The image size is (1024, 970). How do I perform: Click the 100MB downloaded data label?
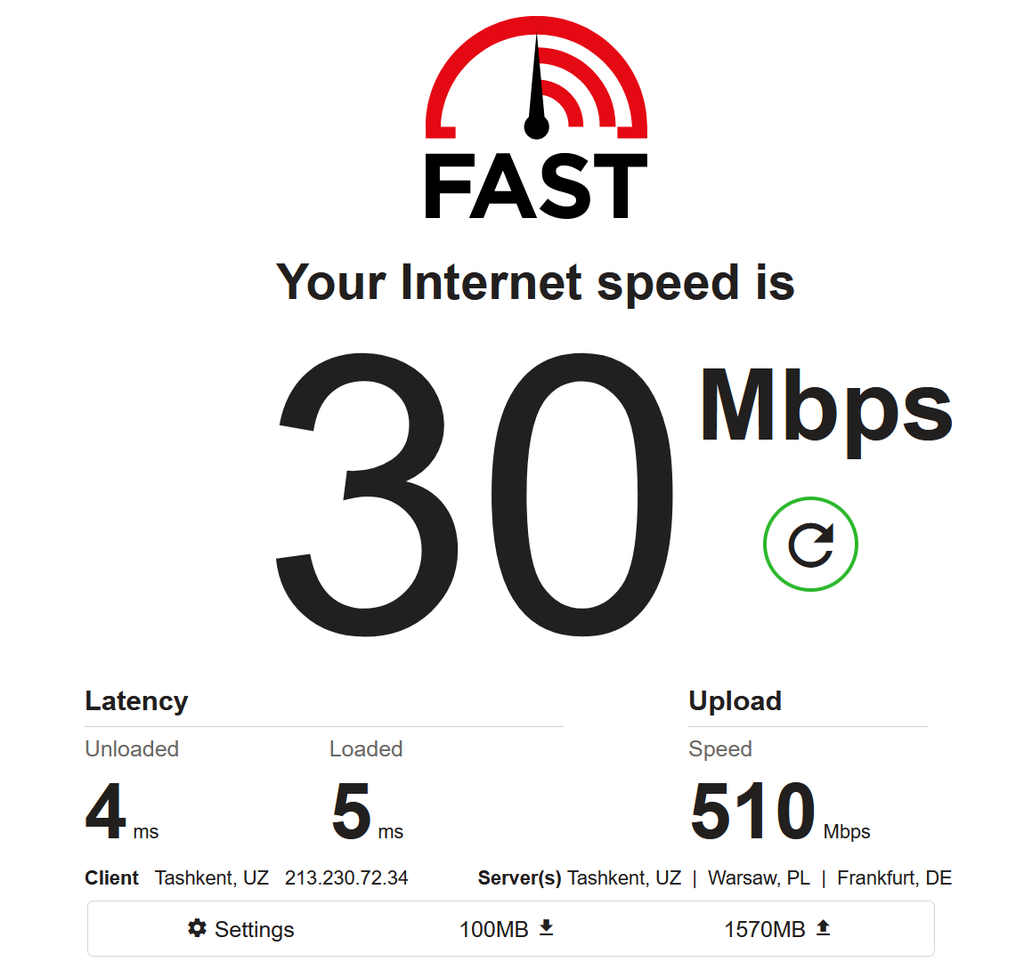coord(494,929)
